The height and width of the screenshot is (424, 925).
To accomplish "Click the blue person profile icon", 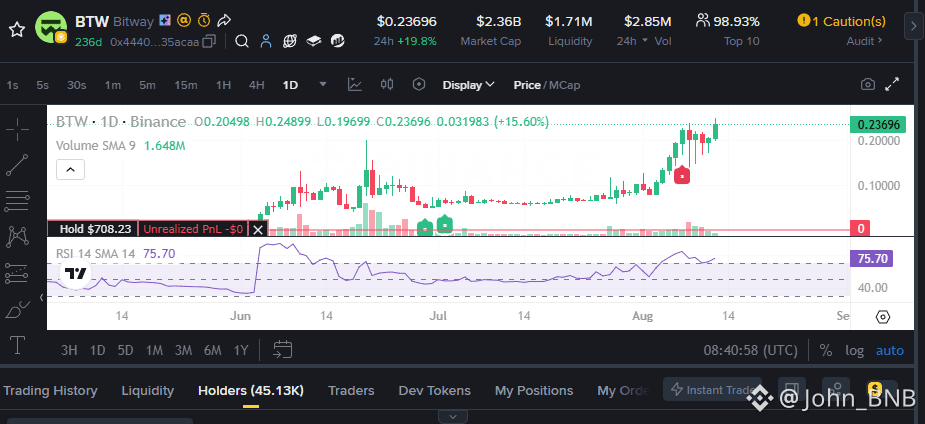I will 266,41.
